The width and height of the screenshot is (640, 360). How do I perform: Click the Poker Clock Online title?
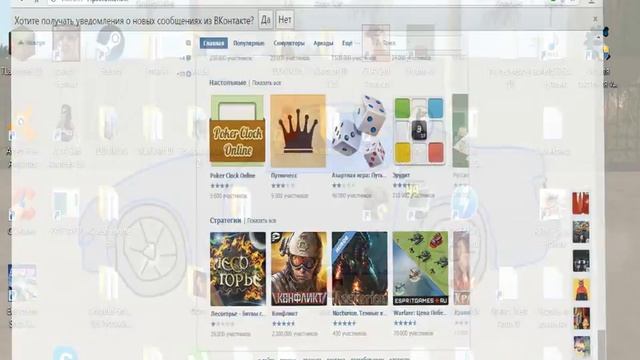pos(232,176)
